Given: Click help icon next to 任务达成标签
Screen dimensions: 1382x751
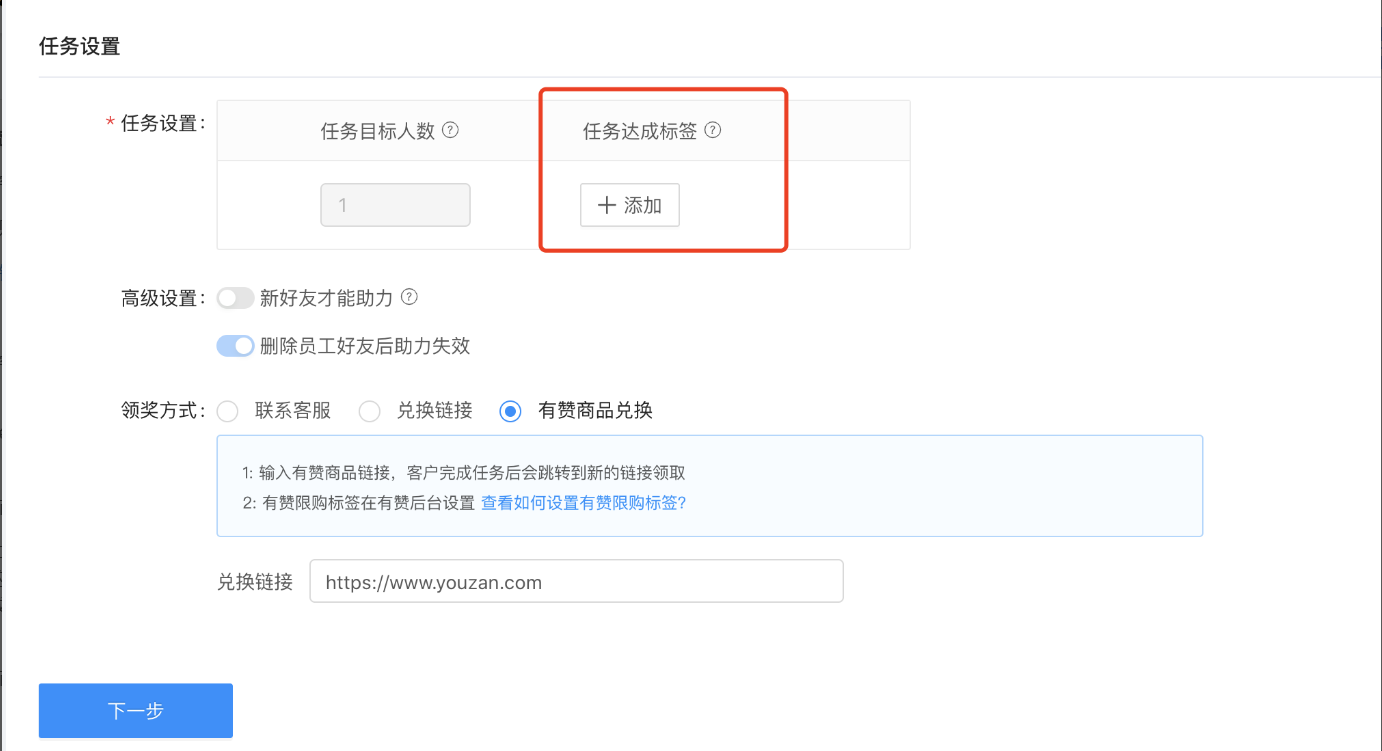Looking at the screenshot, I should [713, 130].
